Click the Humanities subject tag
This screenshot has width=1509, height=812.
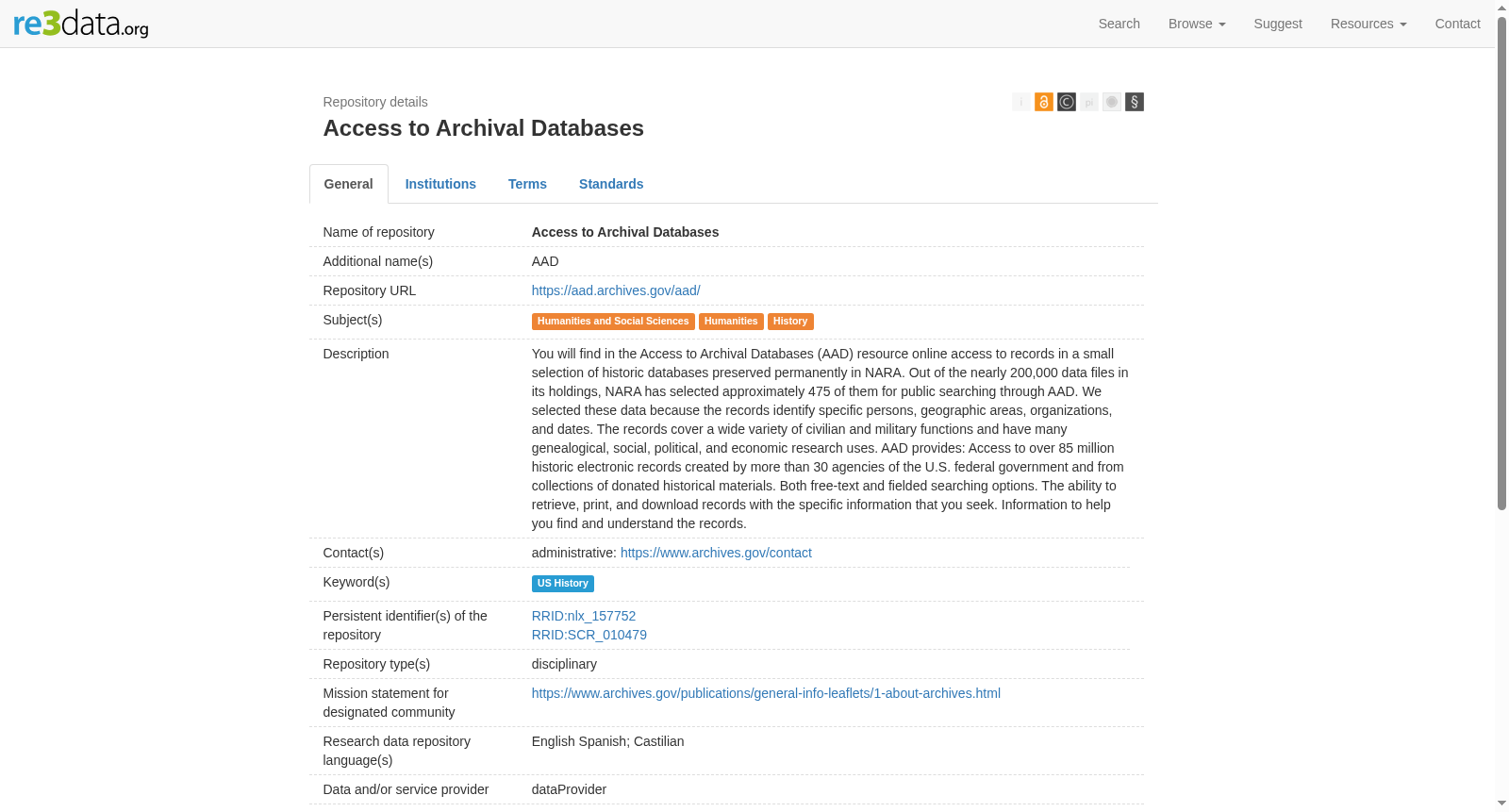(x=731, y=322)
